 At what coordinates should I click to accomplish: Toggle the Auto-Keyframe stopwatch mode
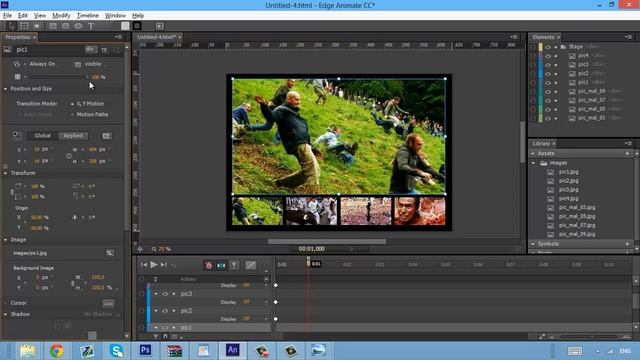[x=209, y=265]
